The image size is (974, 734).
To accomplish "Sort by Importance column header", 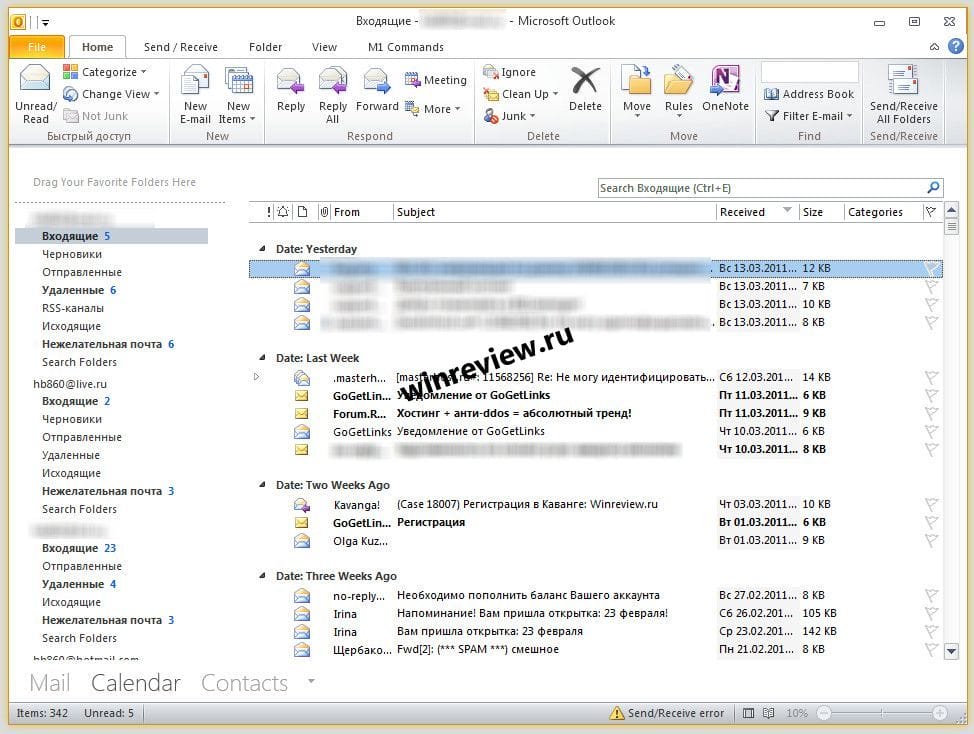I will click(268, 212).
